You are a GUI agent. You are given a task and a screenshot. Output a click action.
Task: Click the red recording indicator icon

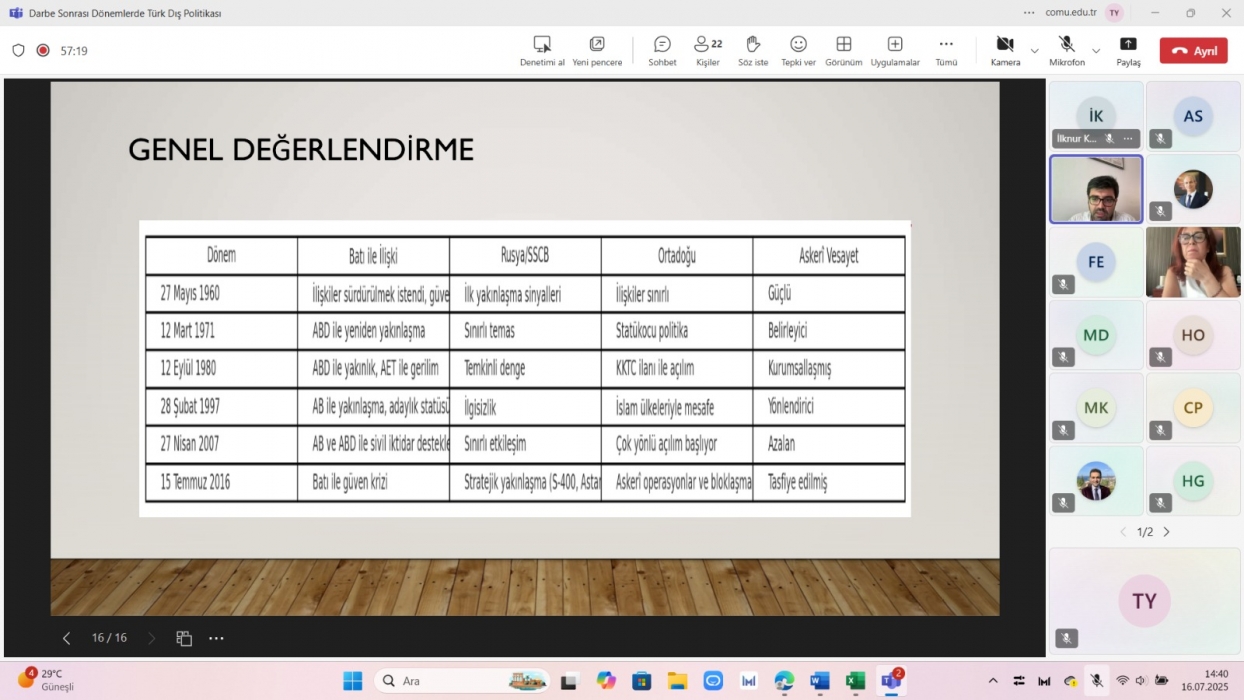pos(43,50)
